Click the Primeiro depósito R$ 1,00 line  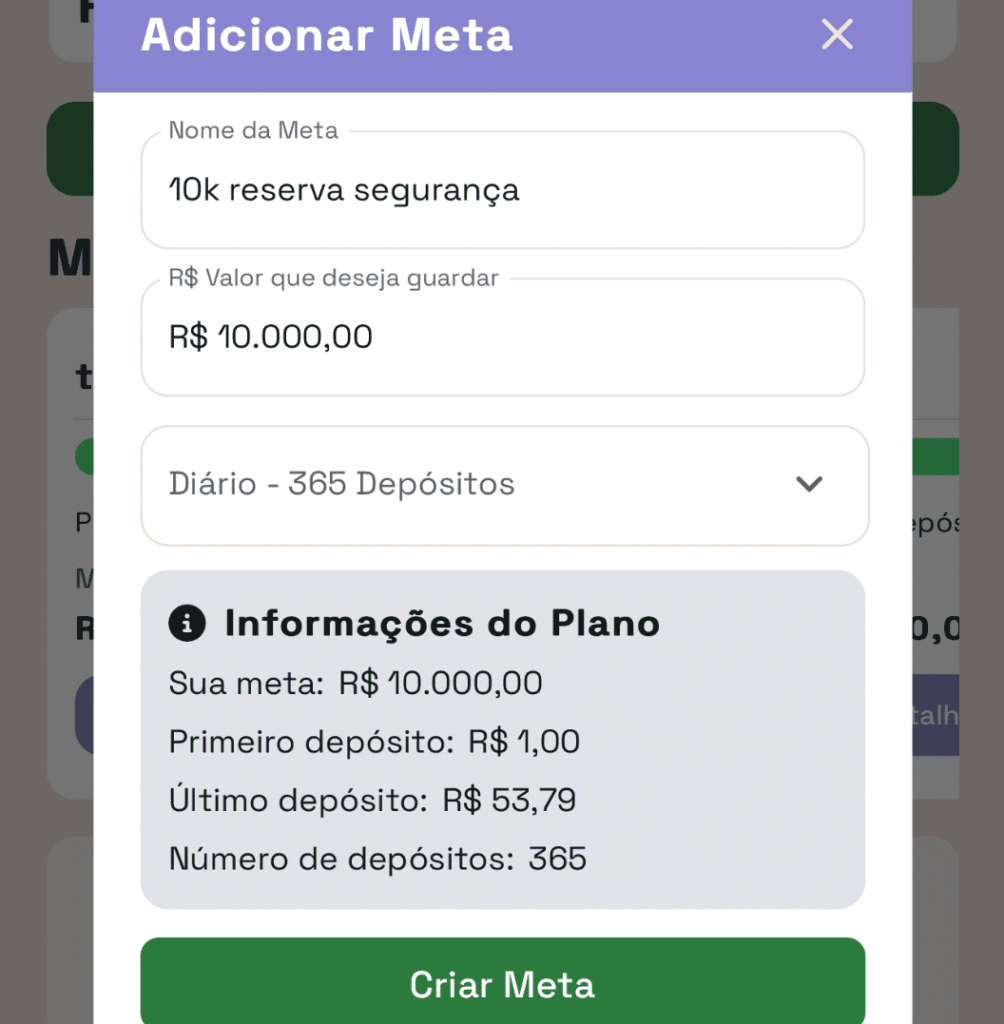374,742
